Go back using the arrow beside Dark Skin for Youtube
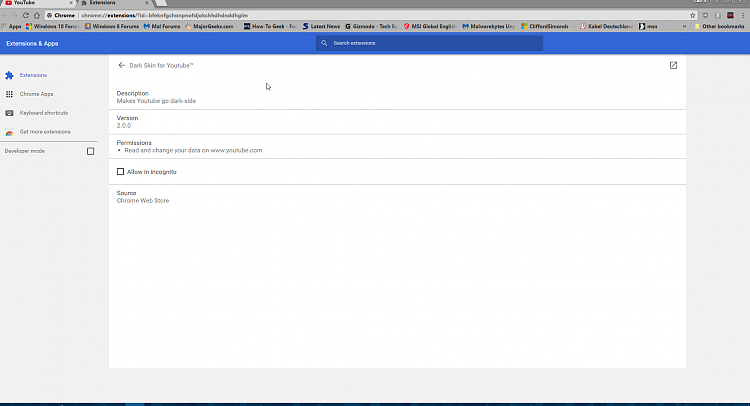Screen dimensions: 750x406 pyautogui.click(x=121, y=66)
